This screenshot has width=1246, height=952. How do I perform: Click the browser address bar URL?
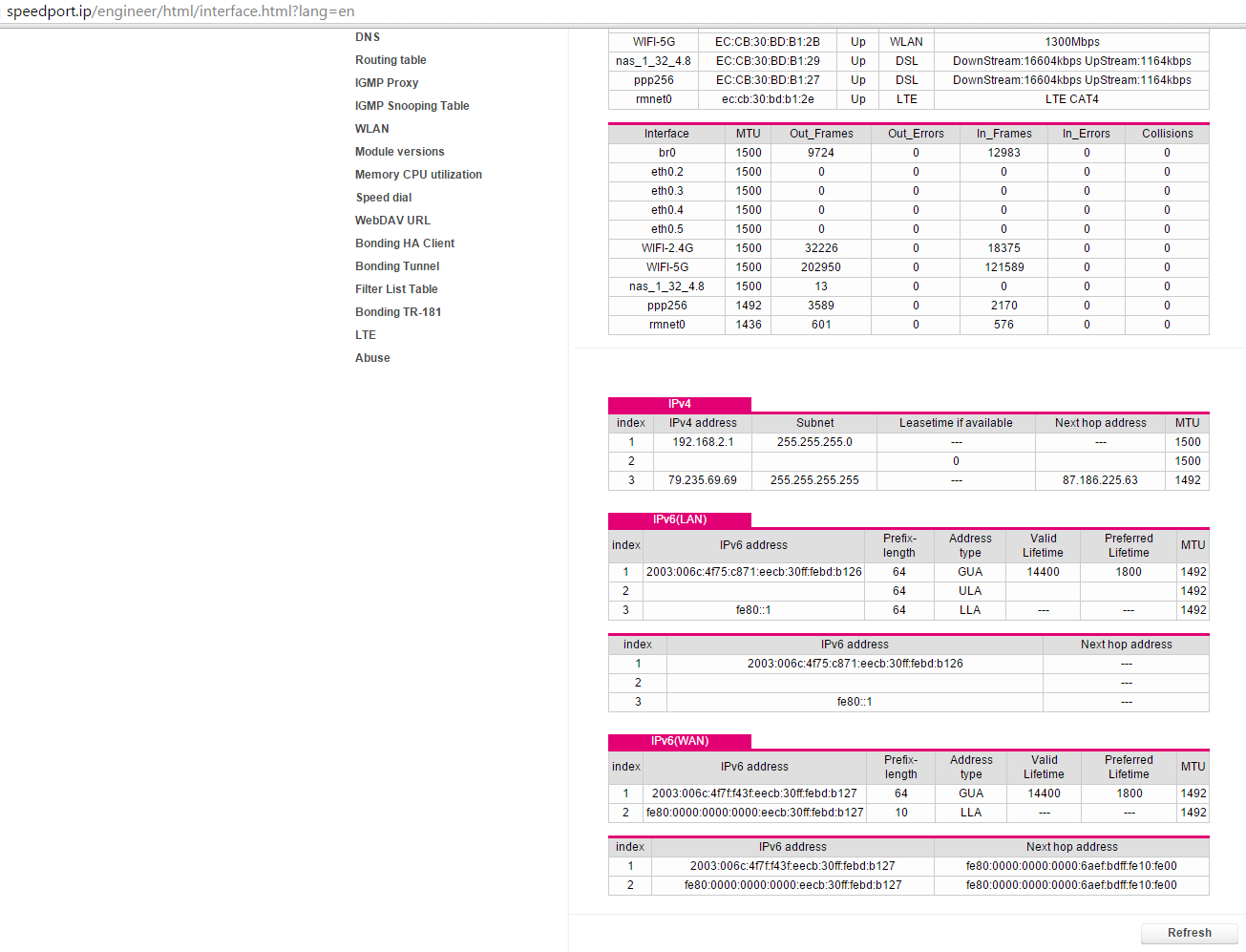(x=180, y=11)
